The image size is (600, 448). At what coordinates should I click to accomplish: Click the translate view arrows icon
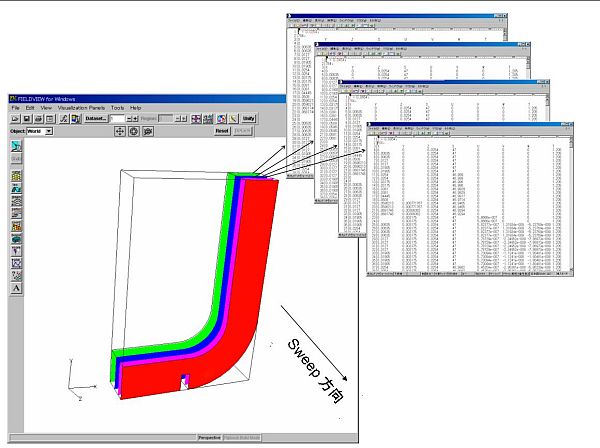pyautogui.click(x=120, y=131)
